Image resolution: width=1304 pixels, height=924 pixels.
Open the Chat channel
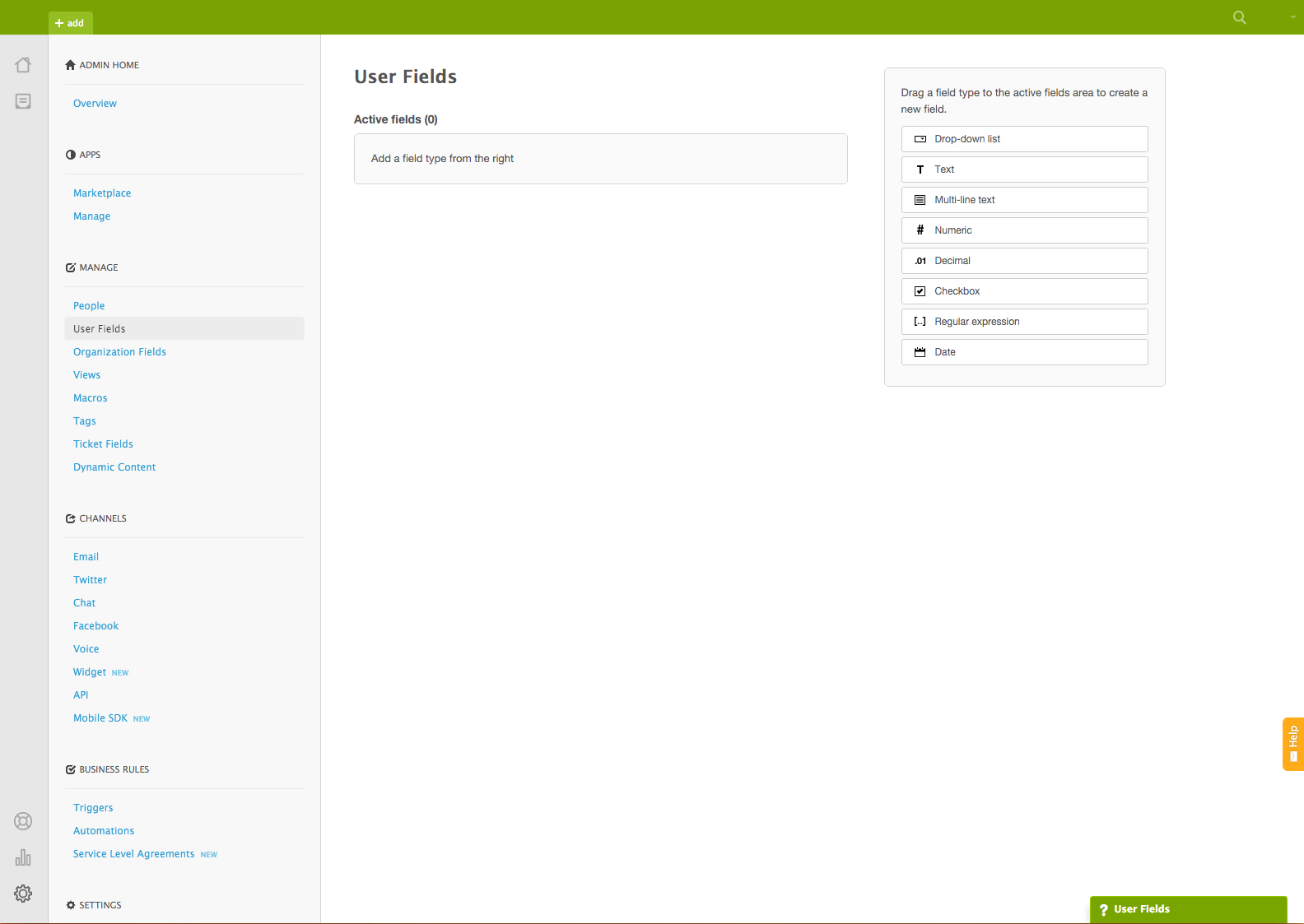click(x=84, y=603)
